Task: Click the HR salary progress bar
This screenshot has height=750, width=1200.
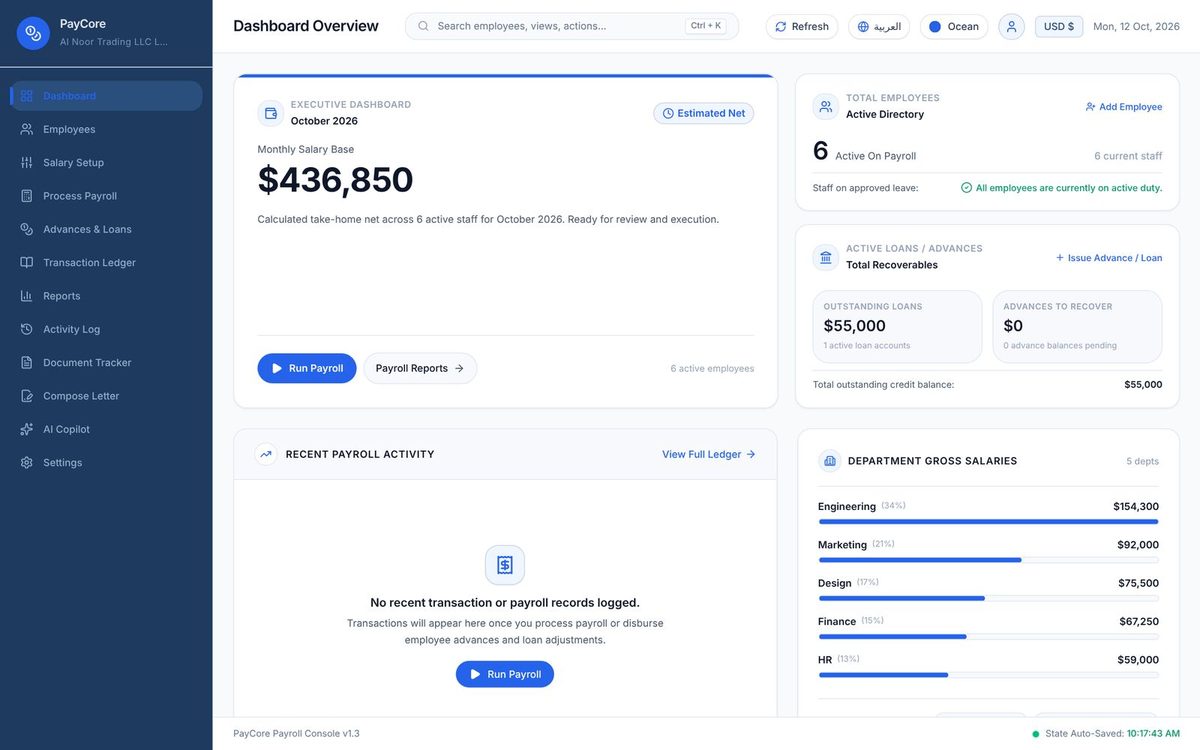Action: (x=989, y=675)
